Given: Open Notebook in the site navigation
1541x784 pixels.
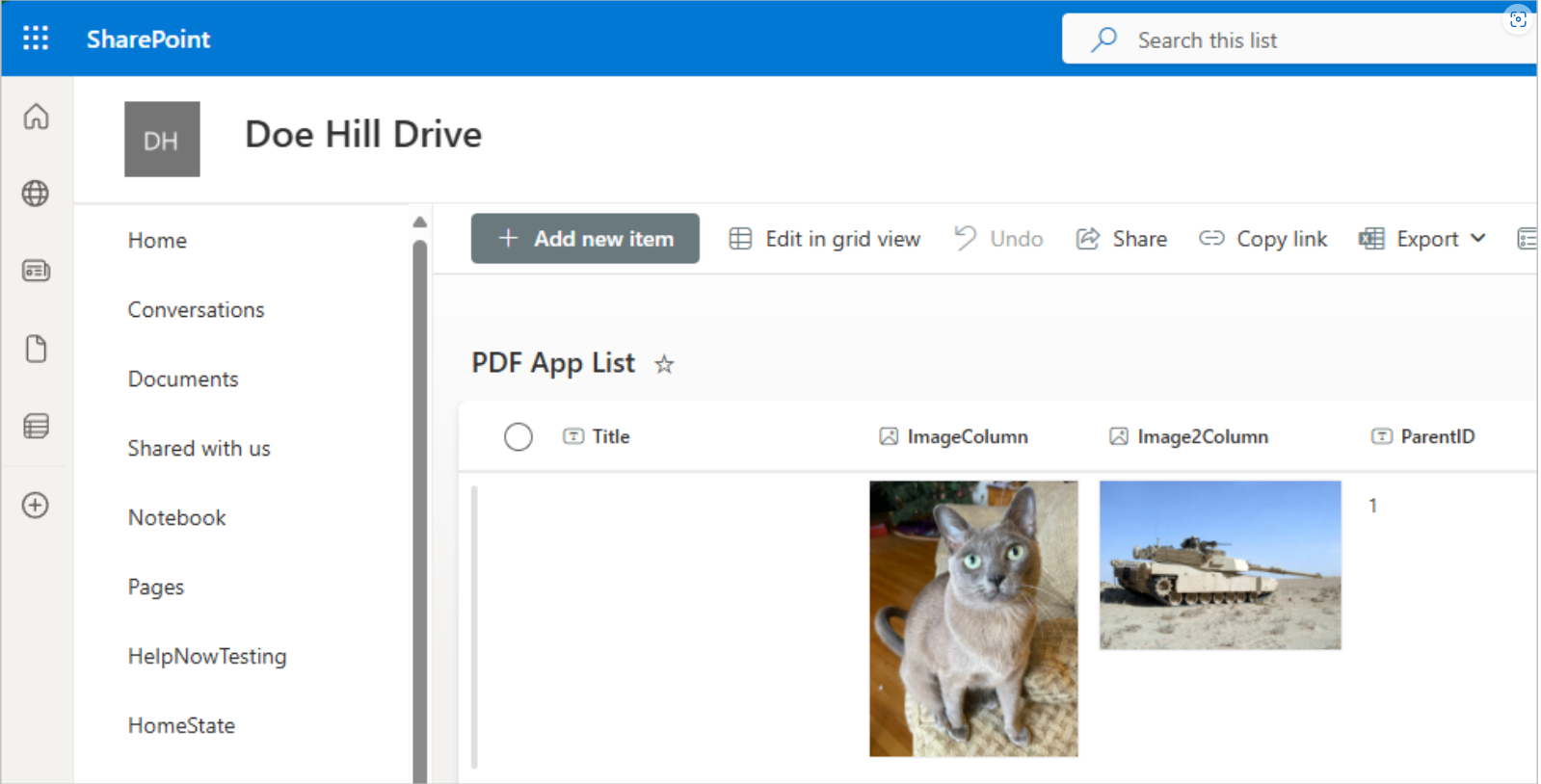Looking at the screenshot, I should pyautogui.click(x=177, y=518).
